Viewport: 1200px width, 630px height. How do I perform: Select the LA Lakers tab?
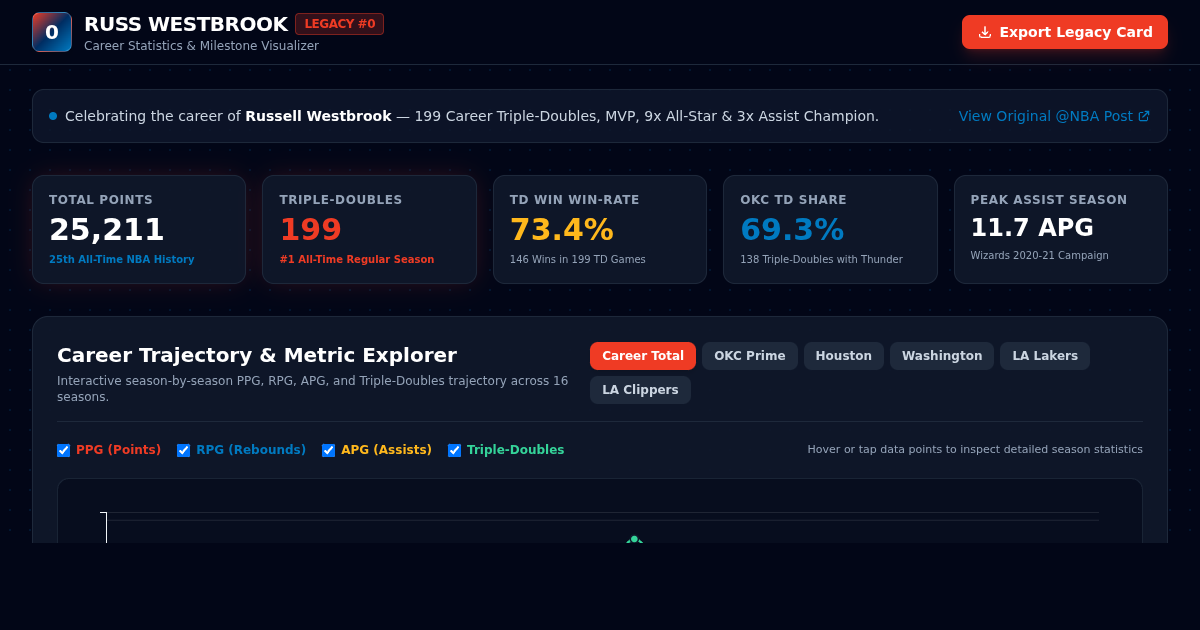pos(1045,356)
